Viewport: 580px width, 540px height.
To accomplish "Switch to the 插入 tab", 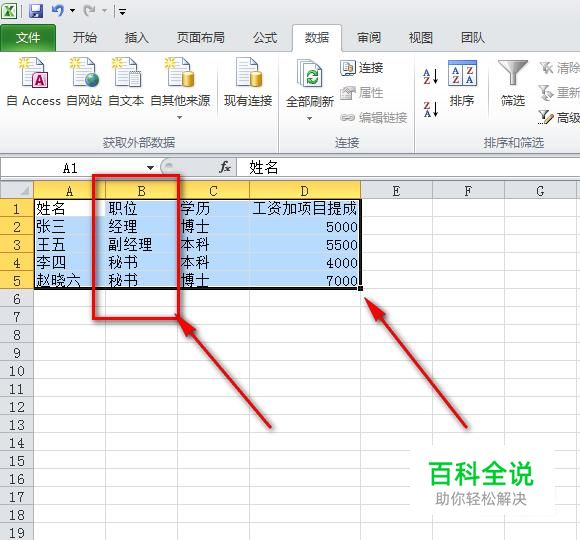I will click(136, 38).
